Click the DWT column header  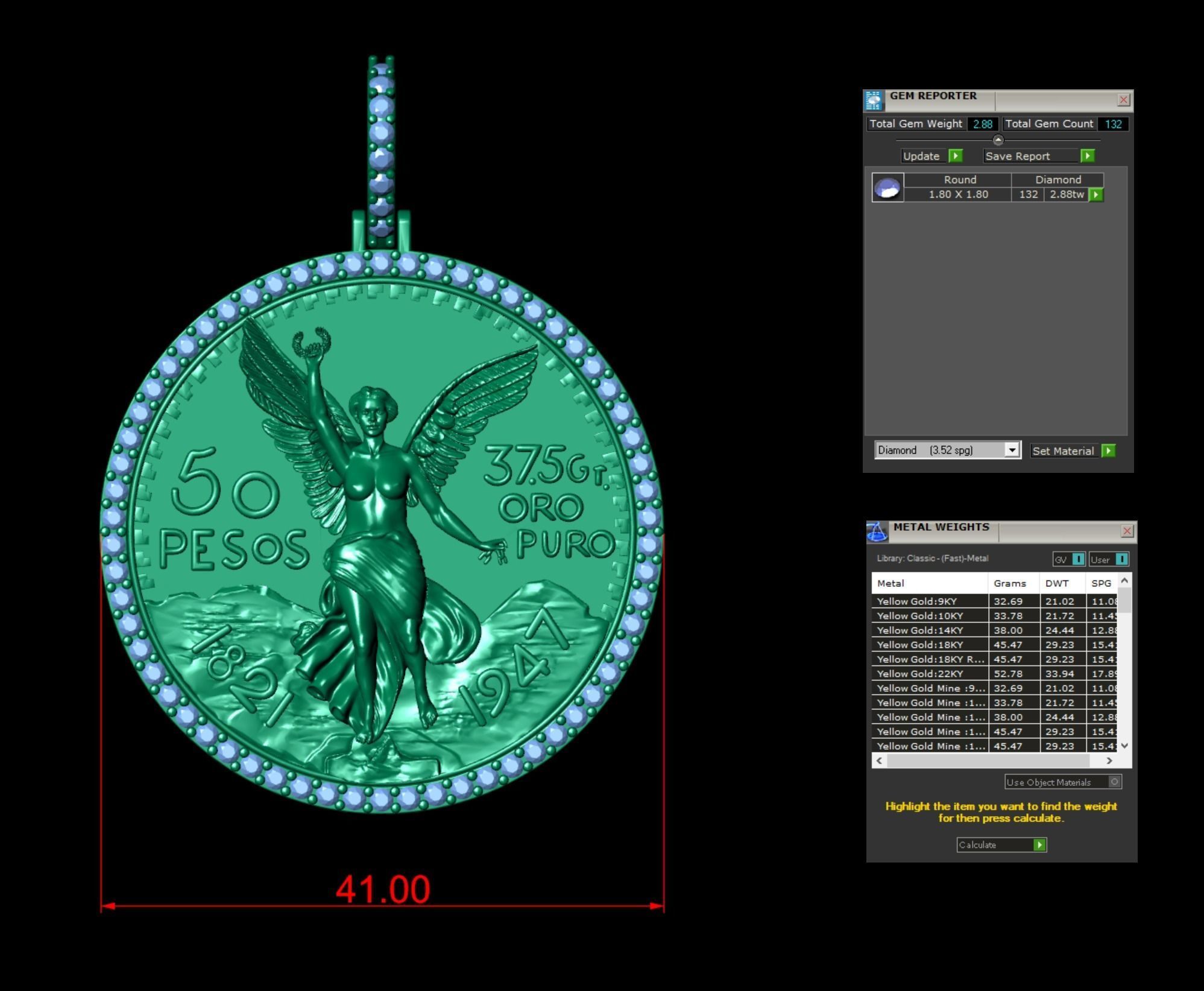click(1063, 583)
